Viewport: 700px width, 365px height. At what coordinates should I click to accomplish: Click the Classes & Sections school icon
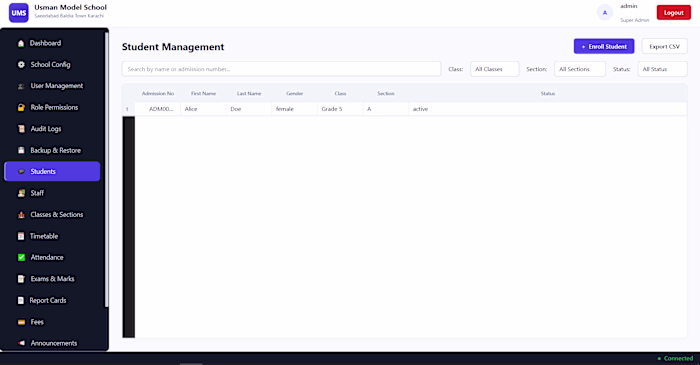click(21, 215)
